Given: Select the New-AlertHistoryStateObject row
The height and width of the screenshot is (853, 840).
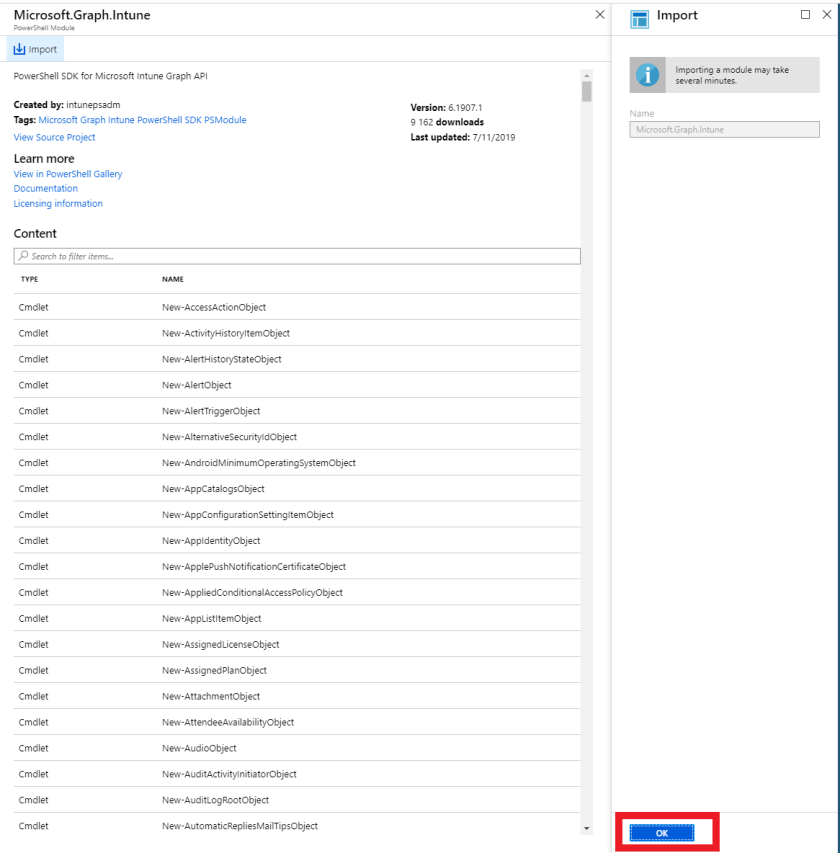Looking at the screenshot, I should [x=297, y=359].
